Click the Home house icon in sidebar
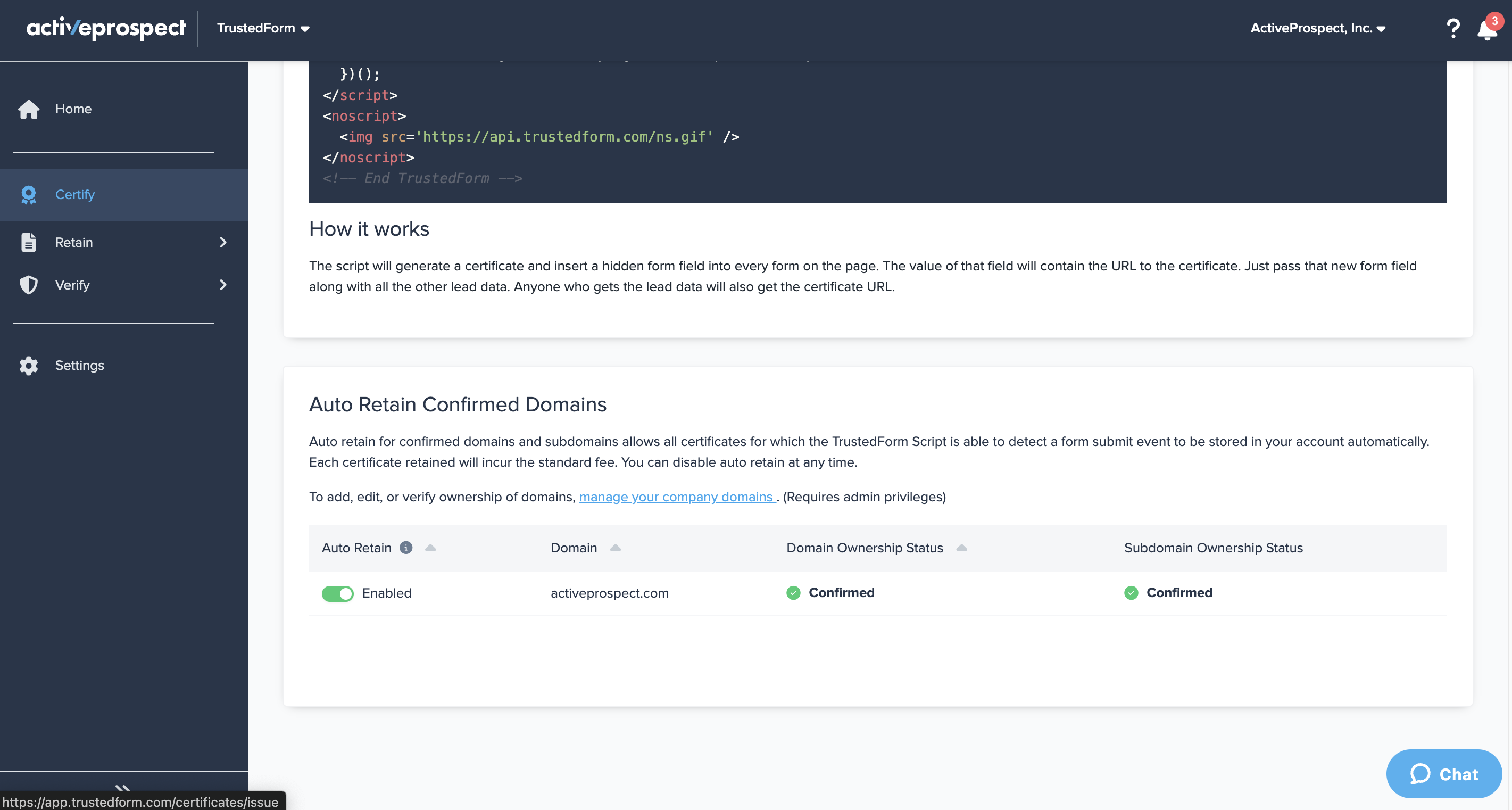This screenshot has width=1512, height=810. pyautogui.click(x=29, y=109)
